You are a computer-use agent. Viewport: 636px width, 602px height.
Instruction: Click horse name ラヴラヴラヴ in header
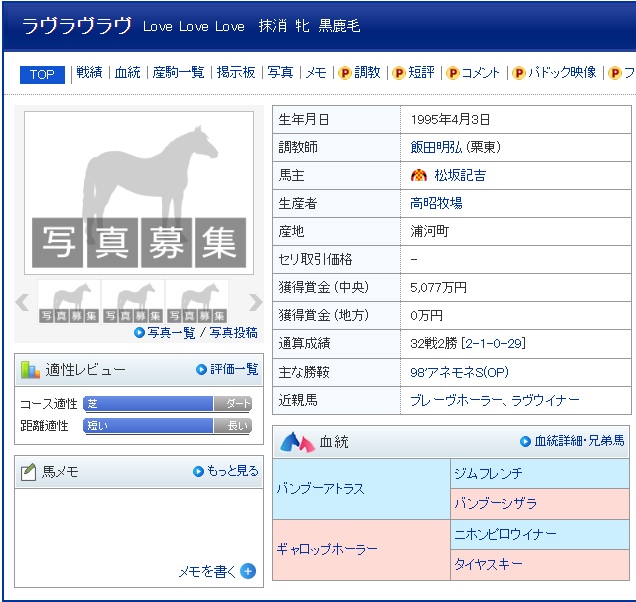[77, 26]
